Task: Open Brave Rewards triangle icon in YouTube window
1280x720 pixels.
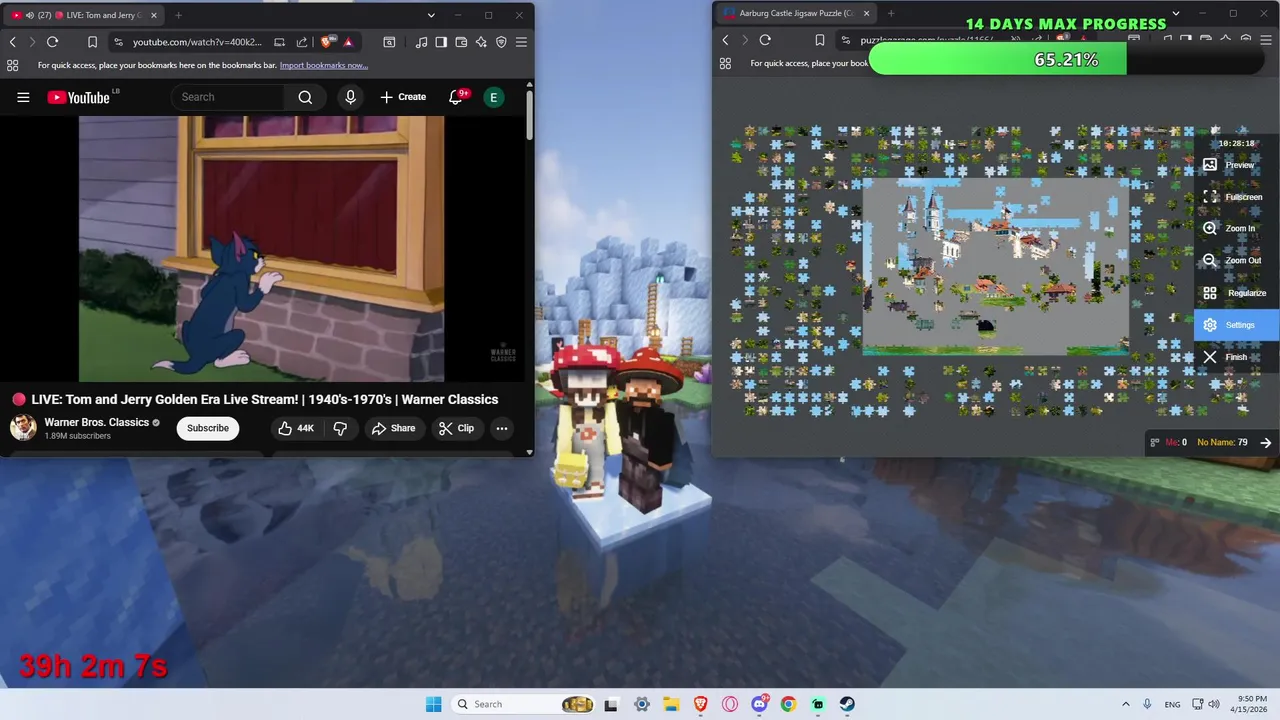Action: (348, 42)
